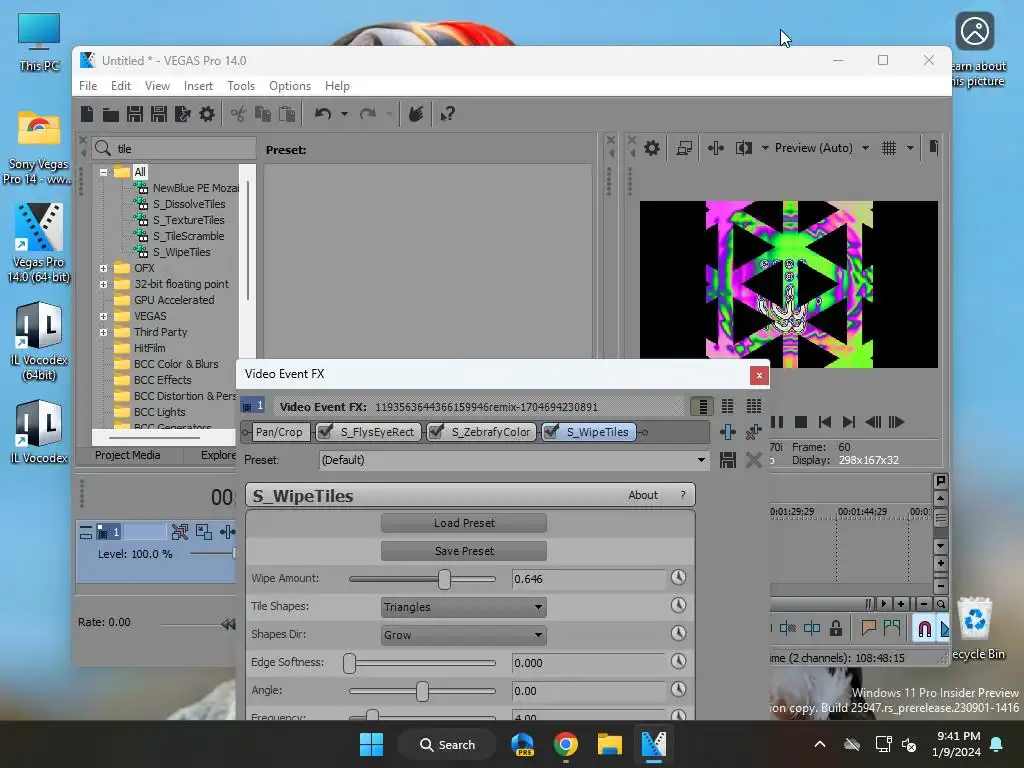Create a new project from the toolbar

coord(87,114)
